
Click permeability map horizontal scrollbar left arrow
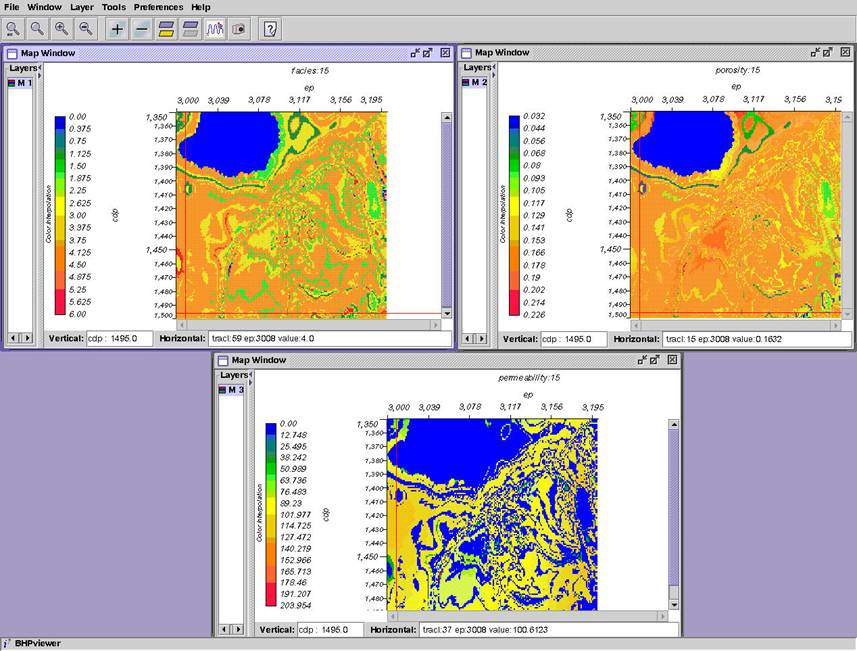click(392, 616)
